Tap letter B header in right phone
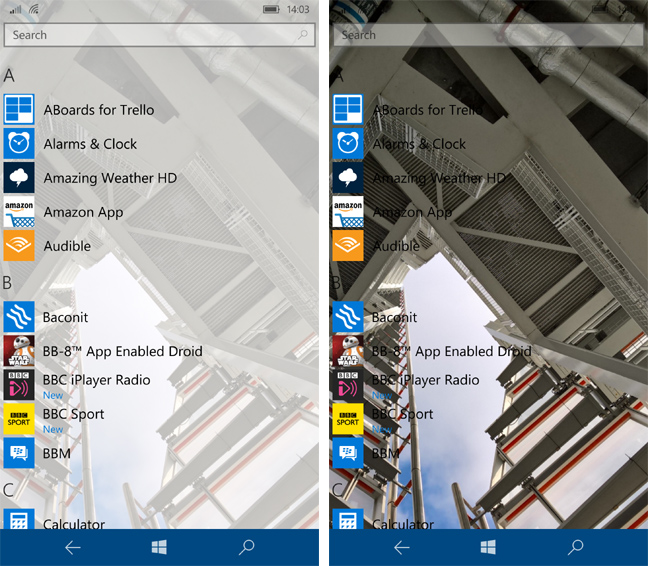648x566 pixels. pyautogui.click(x=336, y=283)
